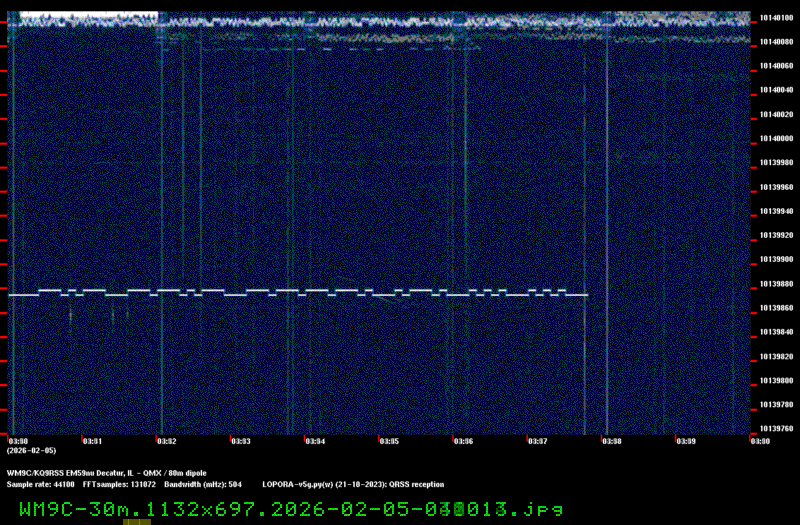This screenshot has width=800, height=525.
Task: Click the Bandwidth (mHz): 504 text
Action: 203,484
